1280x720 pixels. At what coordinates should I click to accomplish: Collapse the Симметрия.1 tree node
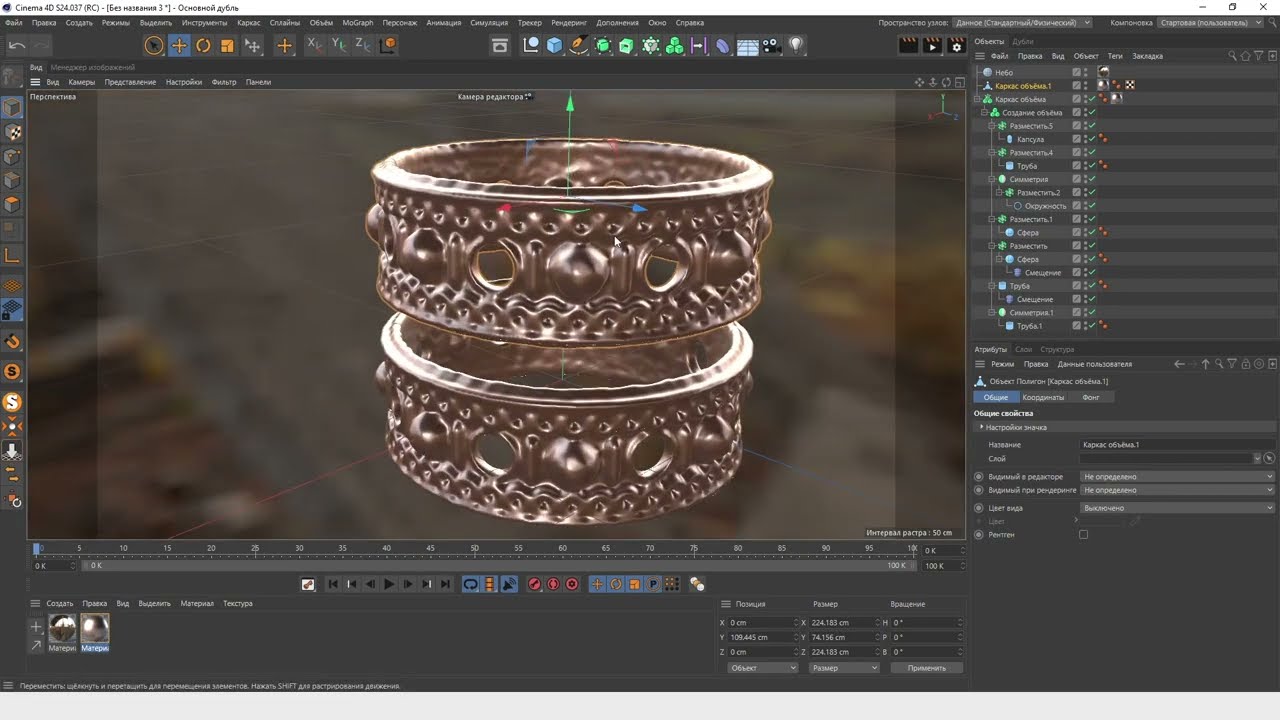(x=992, y=313)
